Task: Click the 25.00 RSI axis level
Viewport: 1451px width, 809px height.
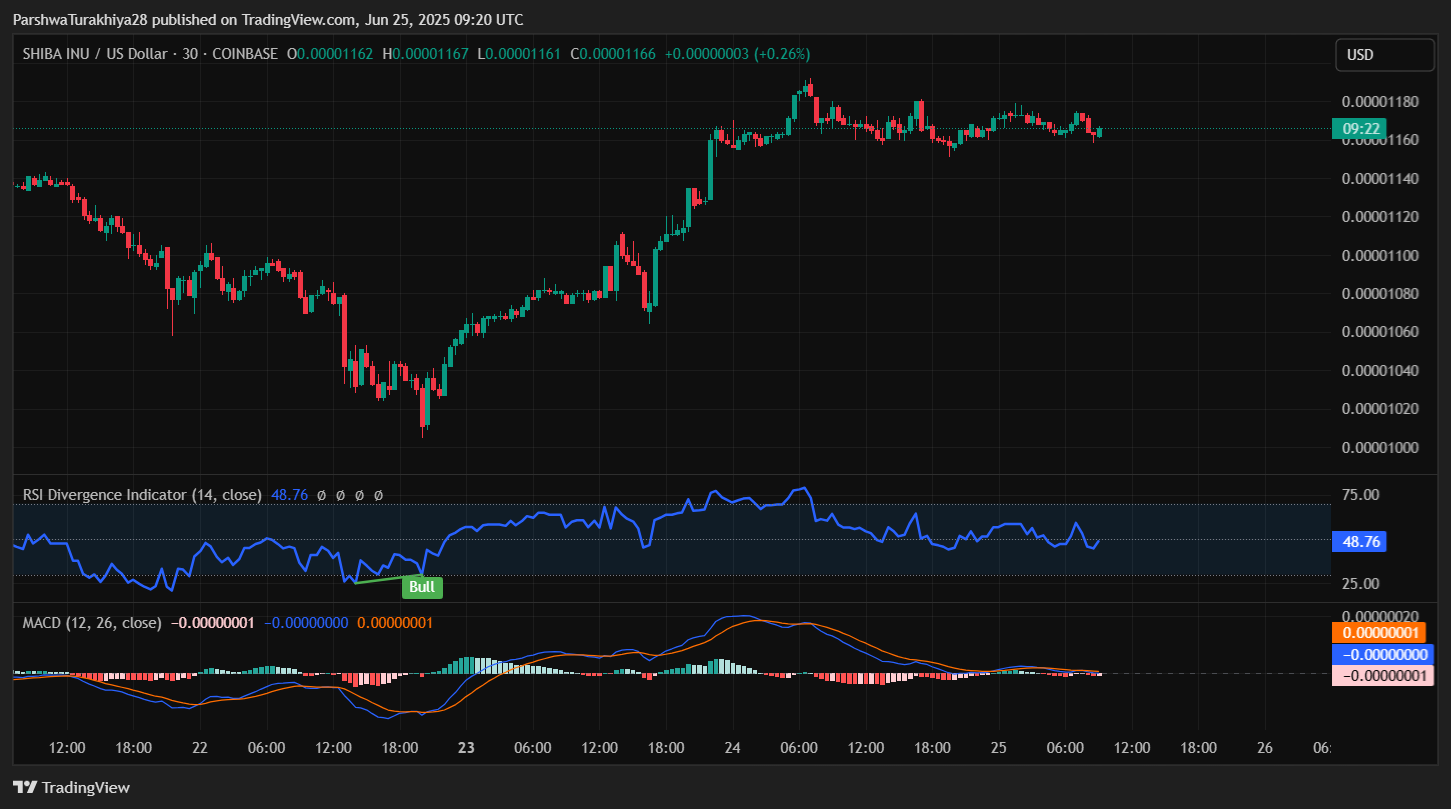Action: [1360, 583]
